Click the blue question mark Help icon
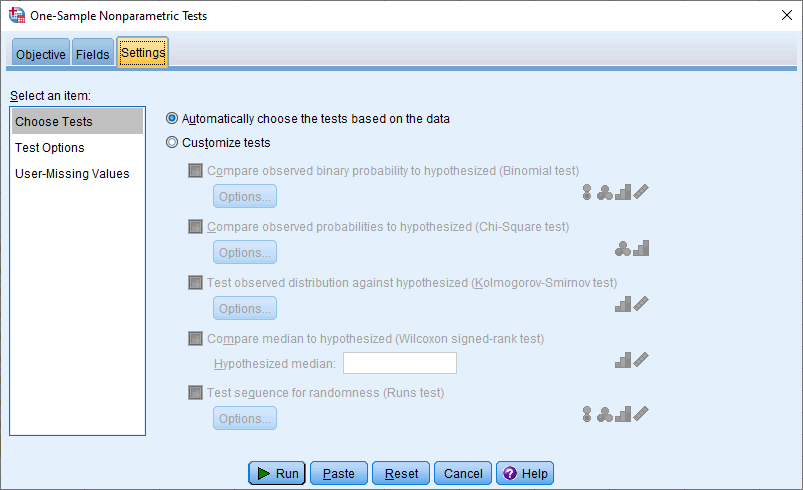The height and width of the screenshot is (490, 803). [508, 473]
